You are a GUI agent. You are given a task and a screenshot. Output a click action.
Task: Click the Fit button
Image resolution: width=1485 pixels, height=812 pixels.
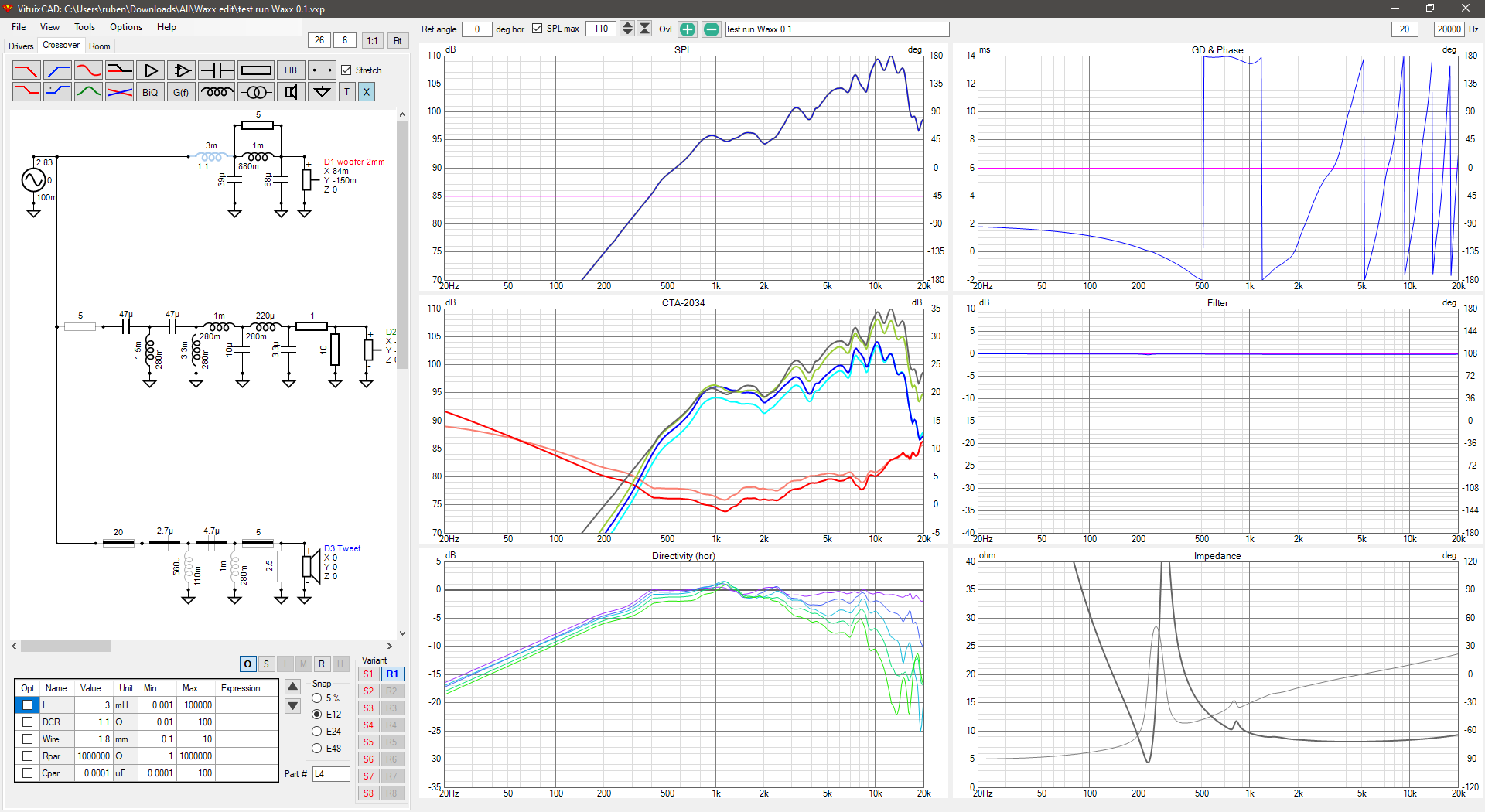tap(398, 41)
